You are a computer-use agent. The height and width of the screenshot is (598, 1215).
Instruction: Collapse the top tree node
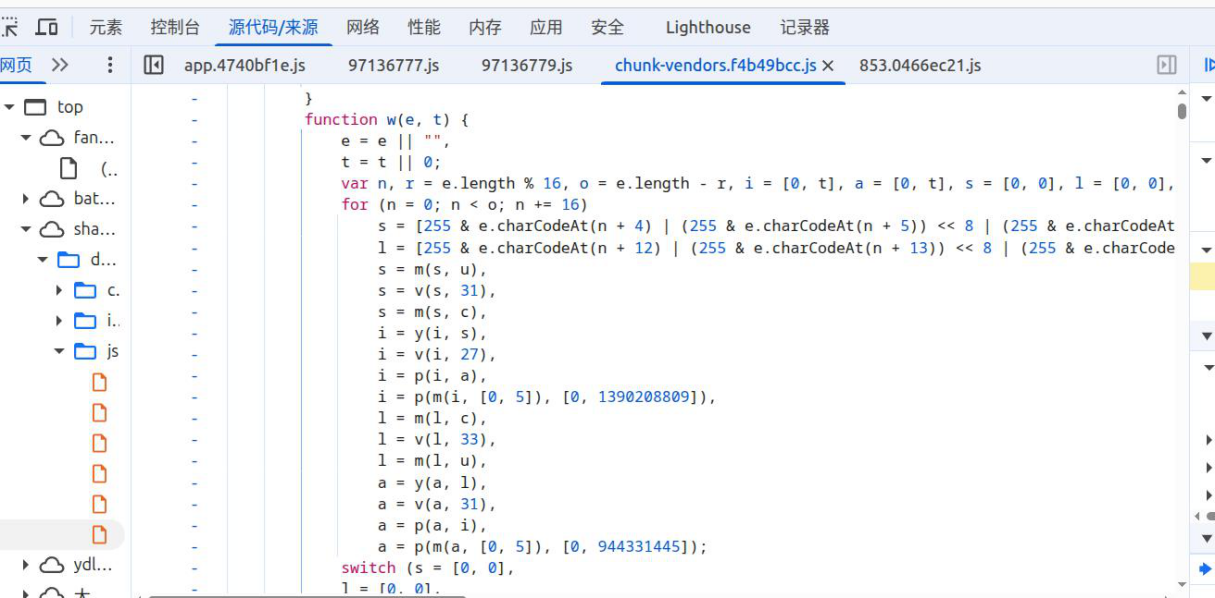[10, 107]
